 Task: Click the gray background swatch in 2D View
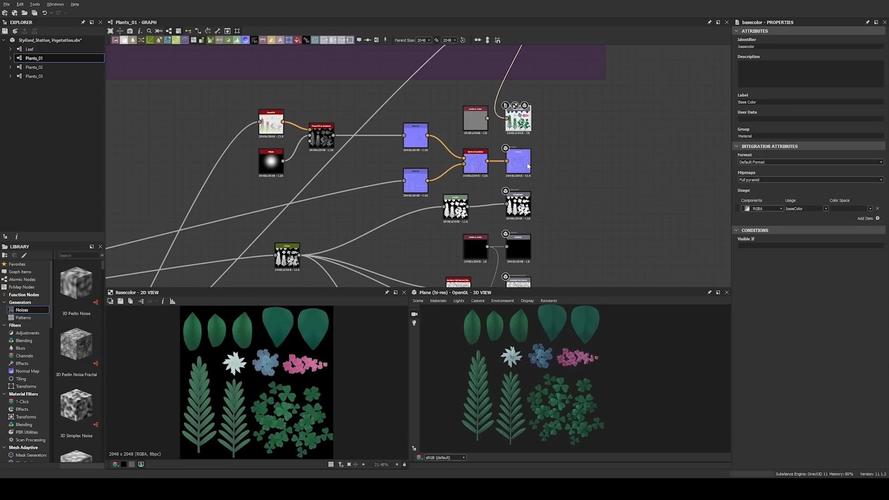pos(132,464)
